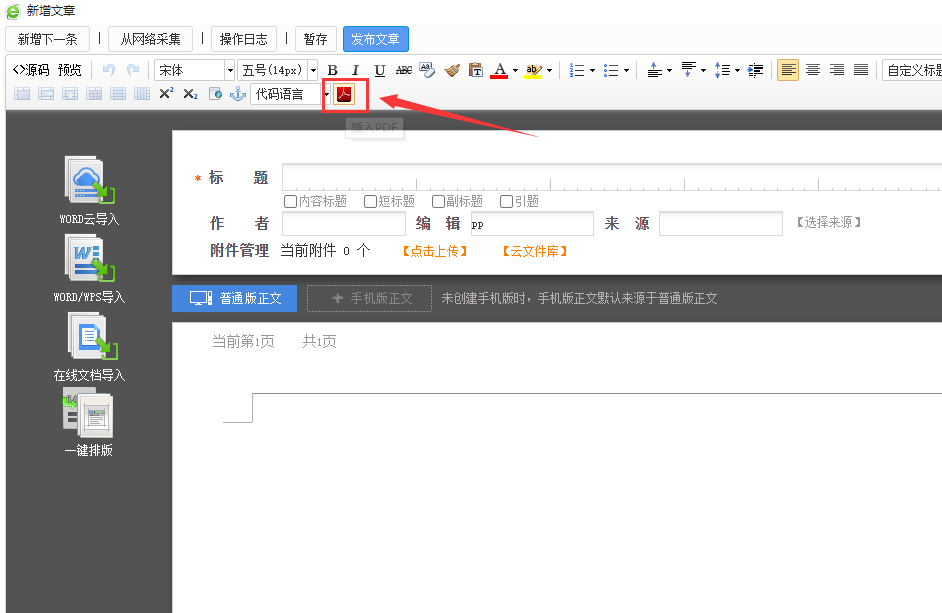The image size is (942, 613).
Task: Click the anchor insert icon
Action: click(x=237, y=94)
